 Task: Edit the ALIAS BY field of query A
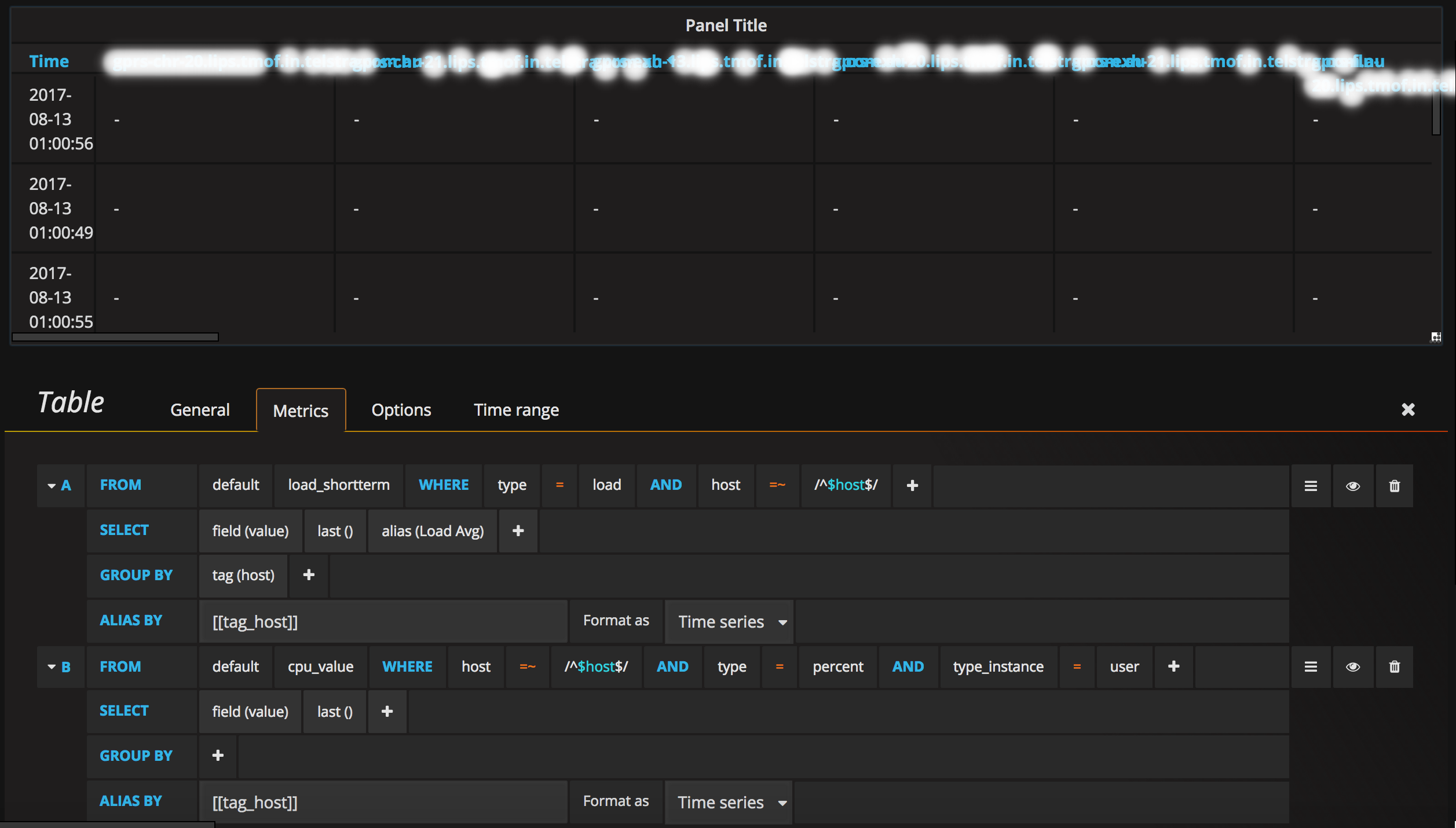(x=382, y=621)
